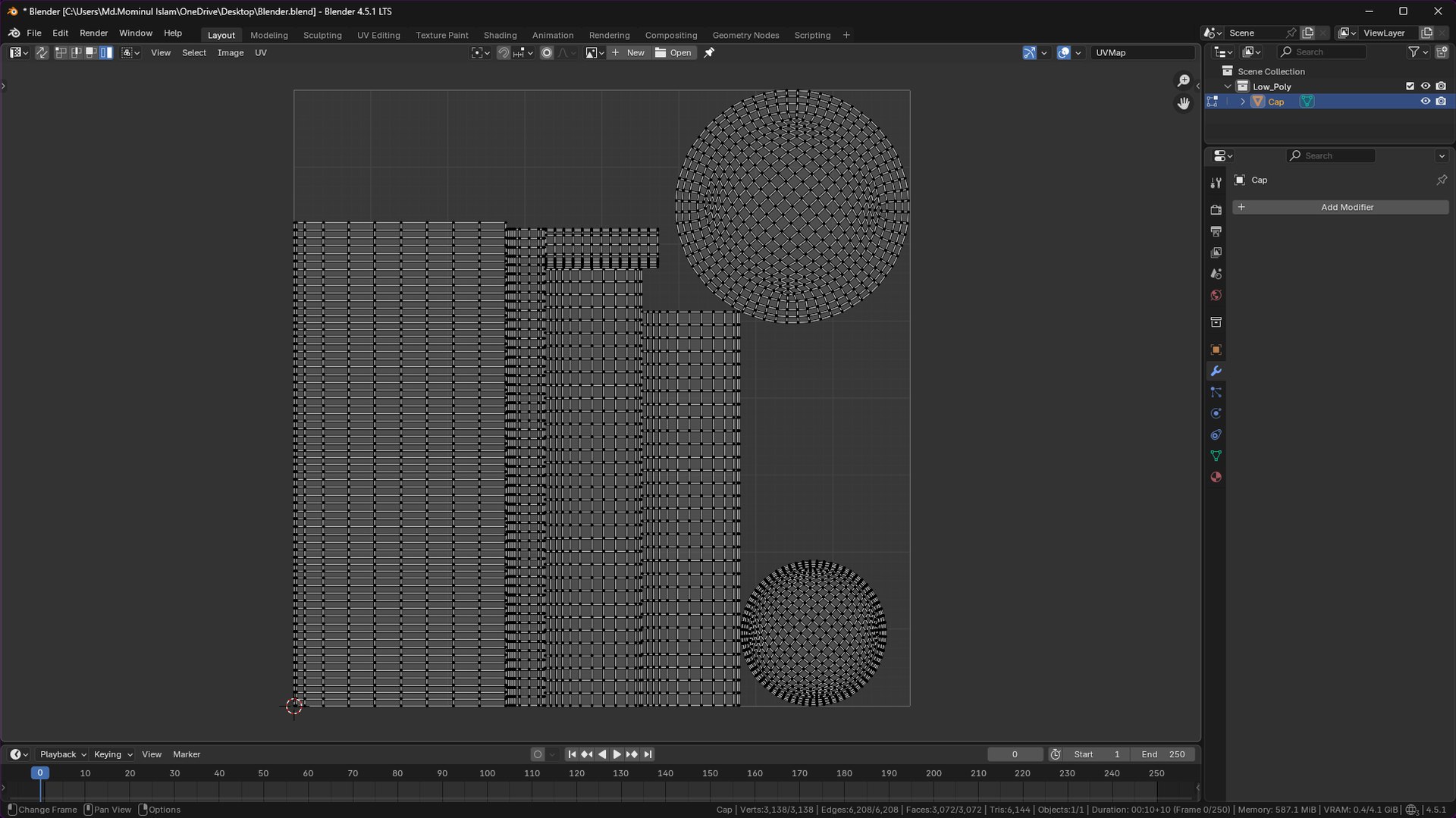Open the Object properties tab

click(x=1216, y=349)
